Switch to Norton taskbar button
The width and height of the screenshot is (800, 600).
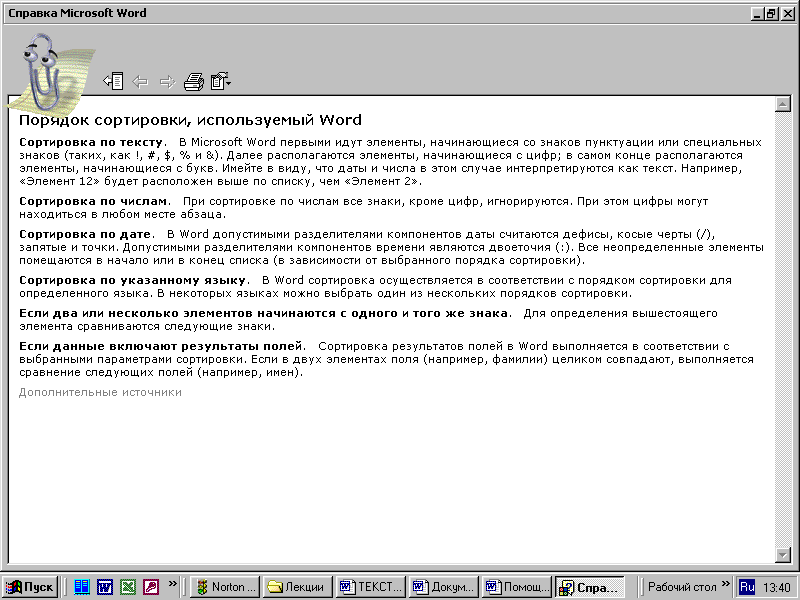(225, 587)
